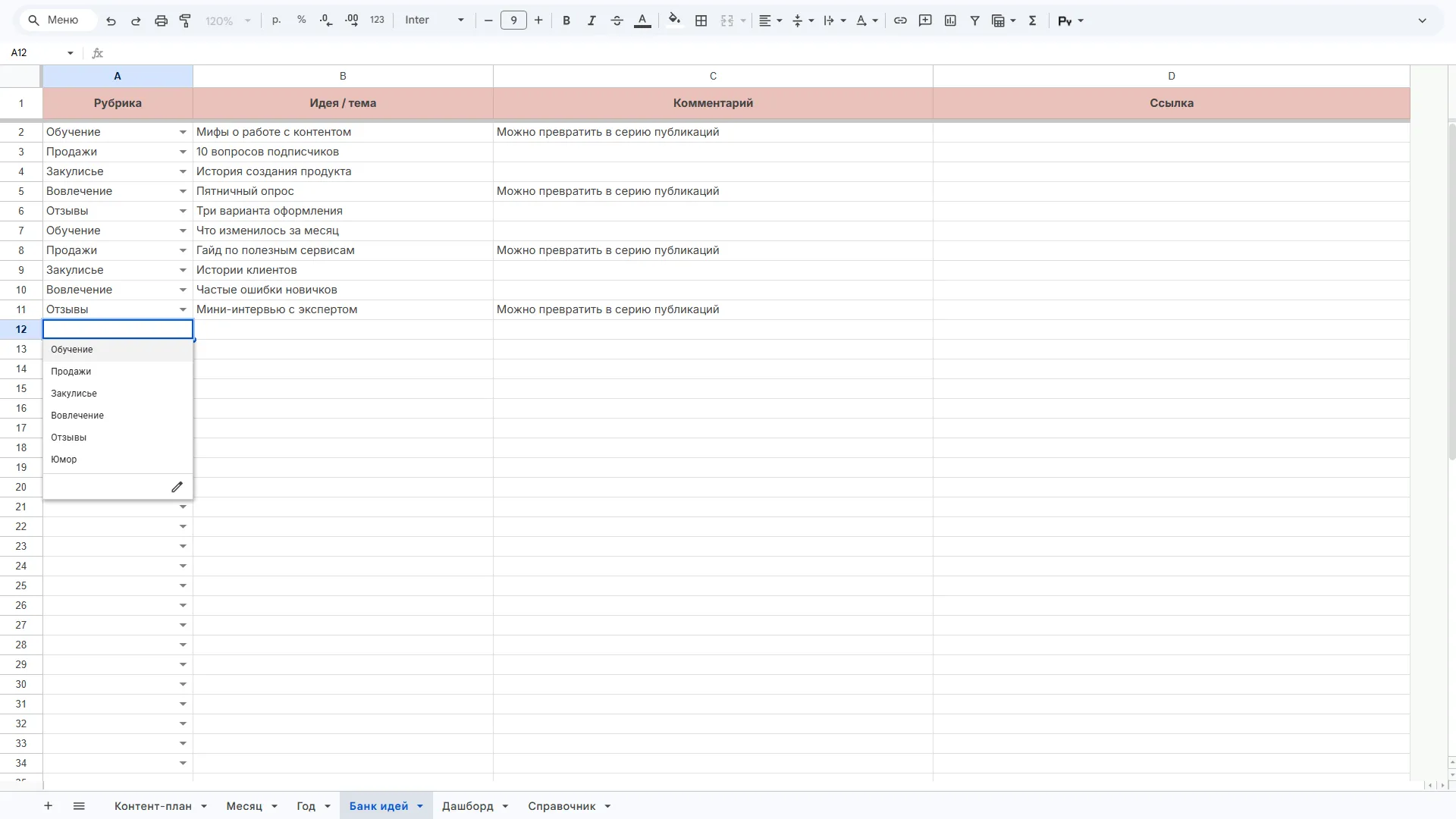Apply percent format
The image size is (1456, 819).
(302, 20)
